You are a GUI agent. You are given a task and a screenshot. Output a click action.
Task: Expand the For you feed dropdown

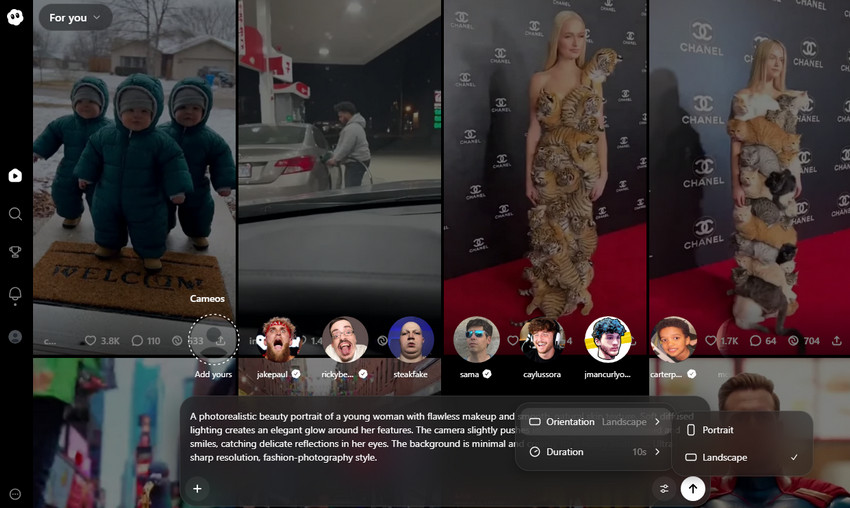coord(75,18)
